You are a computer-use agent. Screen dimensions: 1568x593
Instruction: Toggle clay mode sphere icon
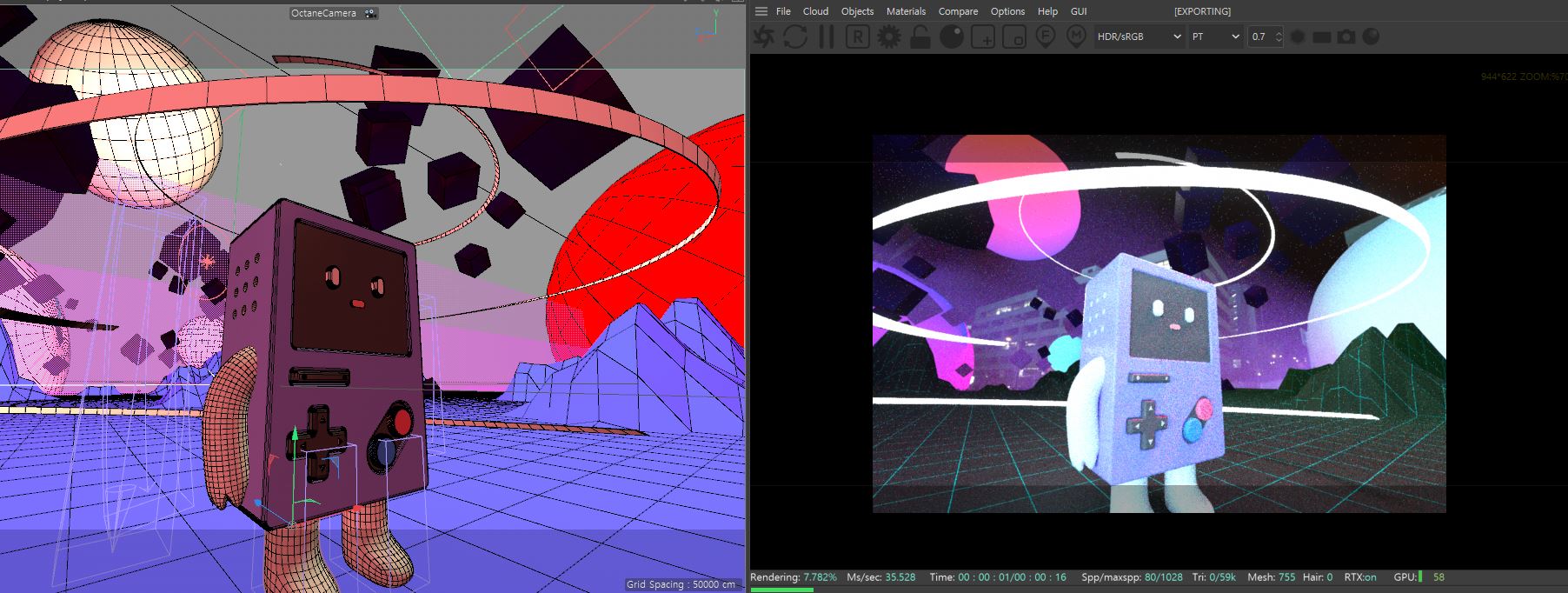952,37
